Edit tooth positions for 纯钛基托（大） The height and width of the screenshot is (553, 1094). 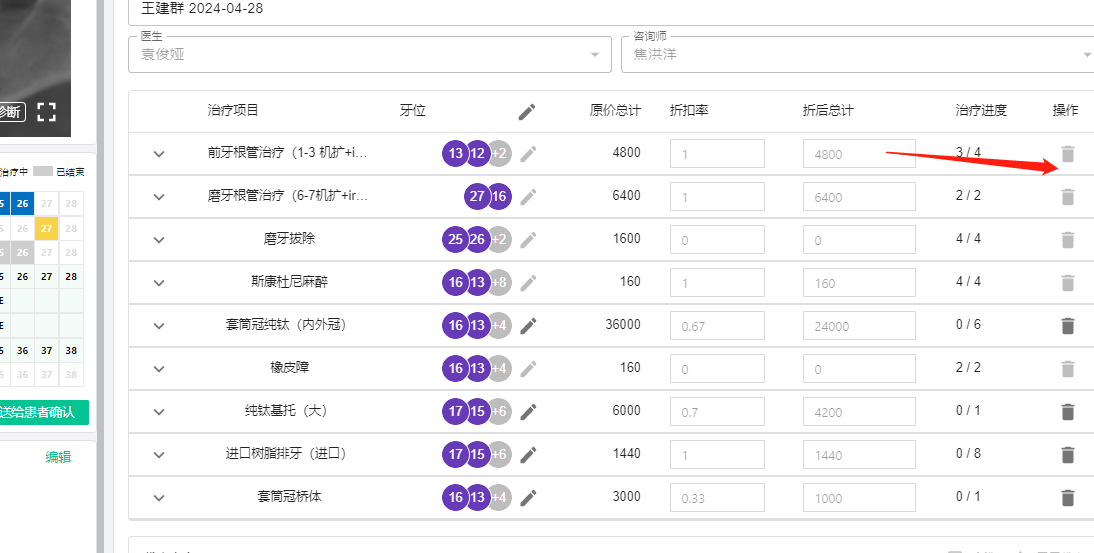(528, 411)
